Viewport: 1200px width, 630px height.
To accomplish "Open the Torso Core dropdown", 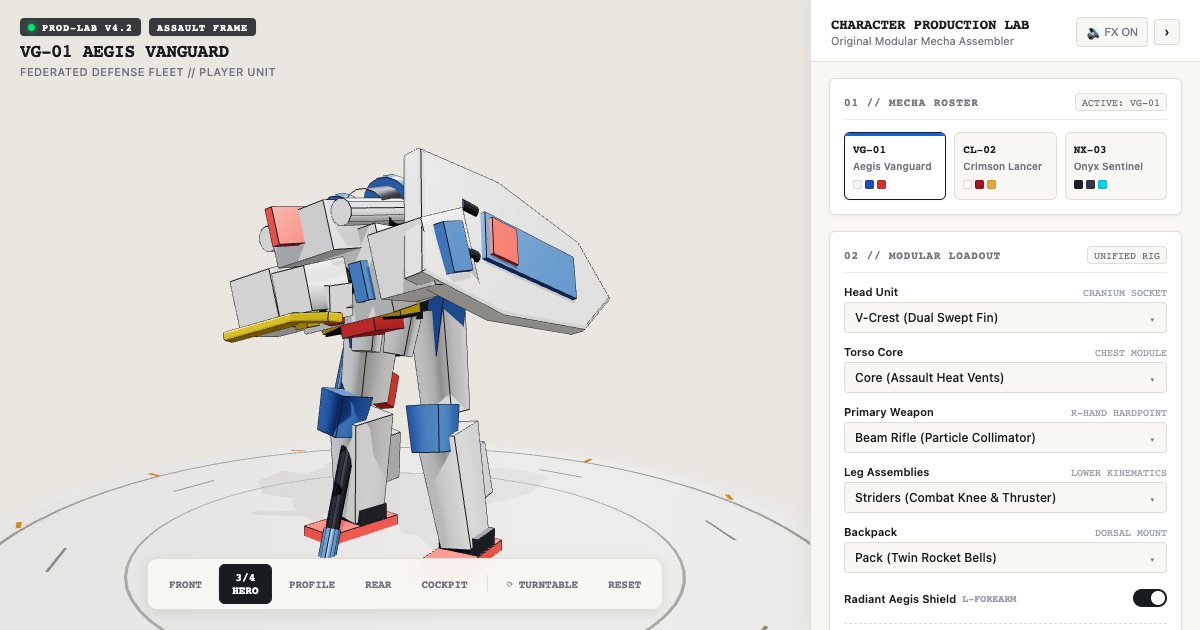I will [1005, 378].
